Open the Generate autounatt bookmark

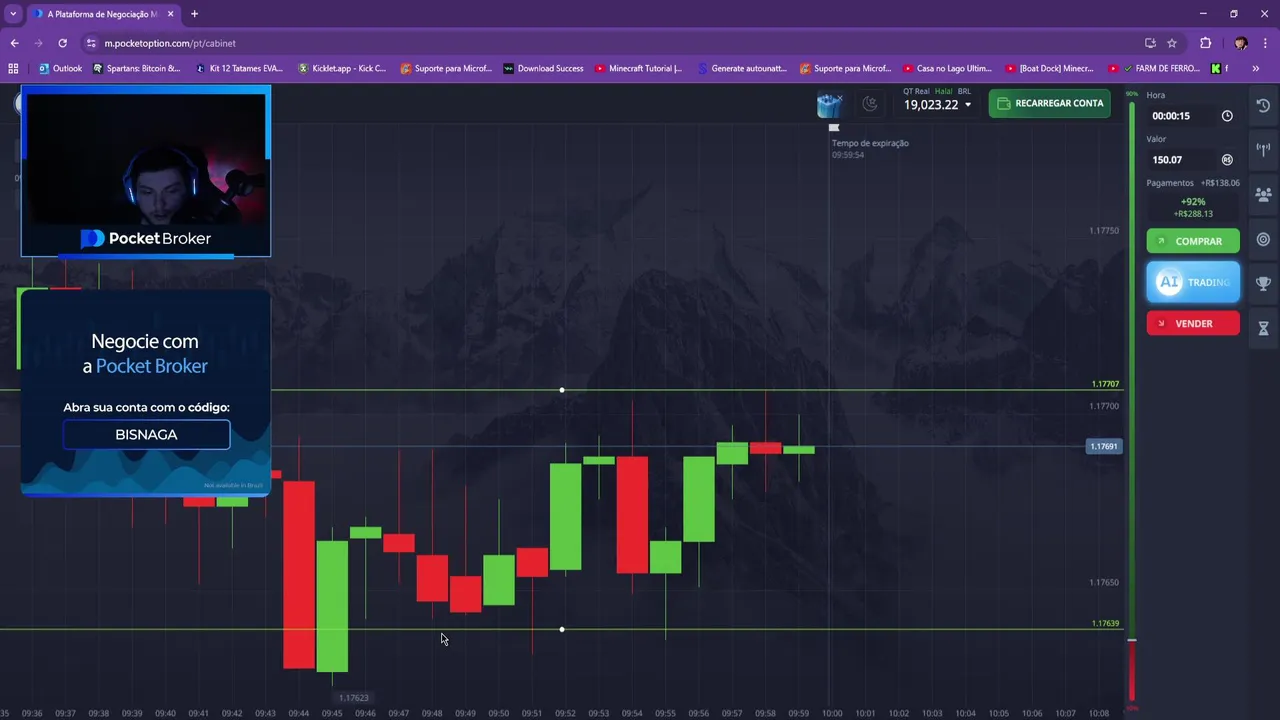pos(742,68)
